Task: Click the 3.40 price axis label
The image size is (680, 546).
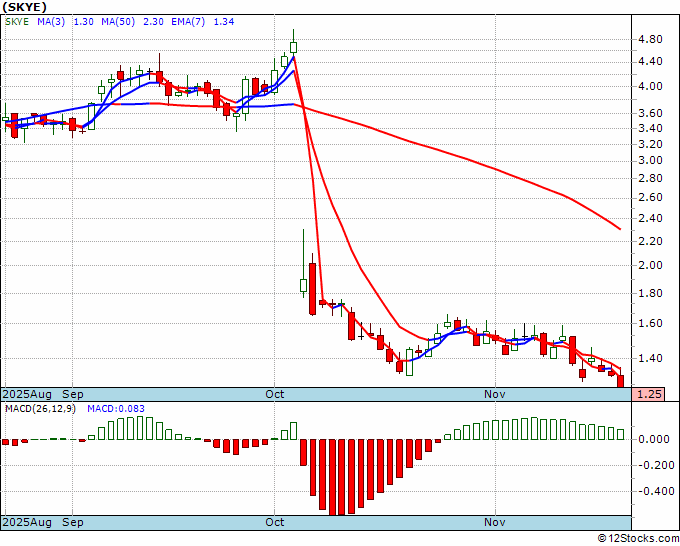Action: [x=650, y=128]
